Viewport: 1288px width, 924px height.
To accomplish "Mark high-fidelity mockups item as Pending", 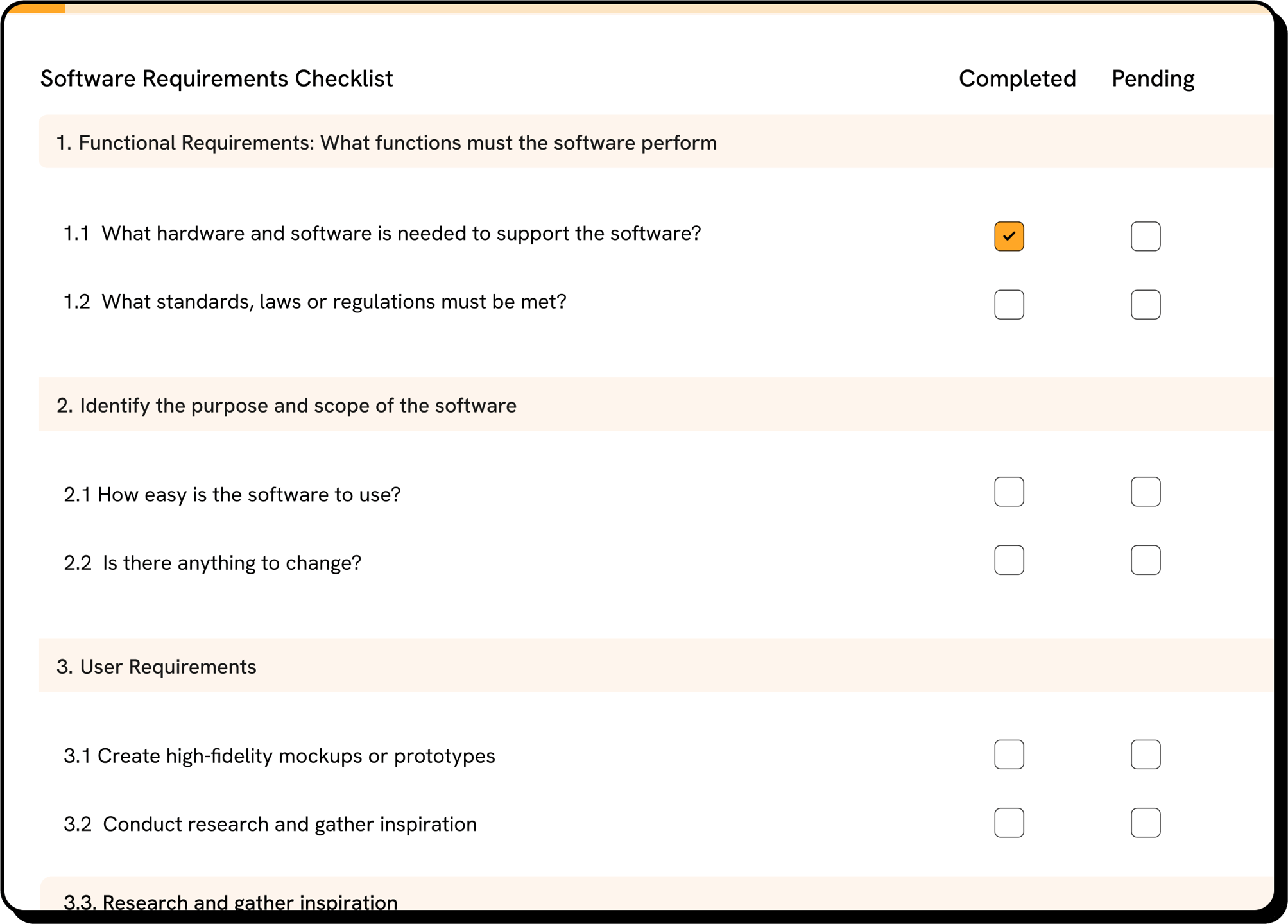I will pyautogui.click(x=1145, y=755).
